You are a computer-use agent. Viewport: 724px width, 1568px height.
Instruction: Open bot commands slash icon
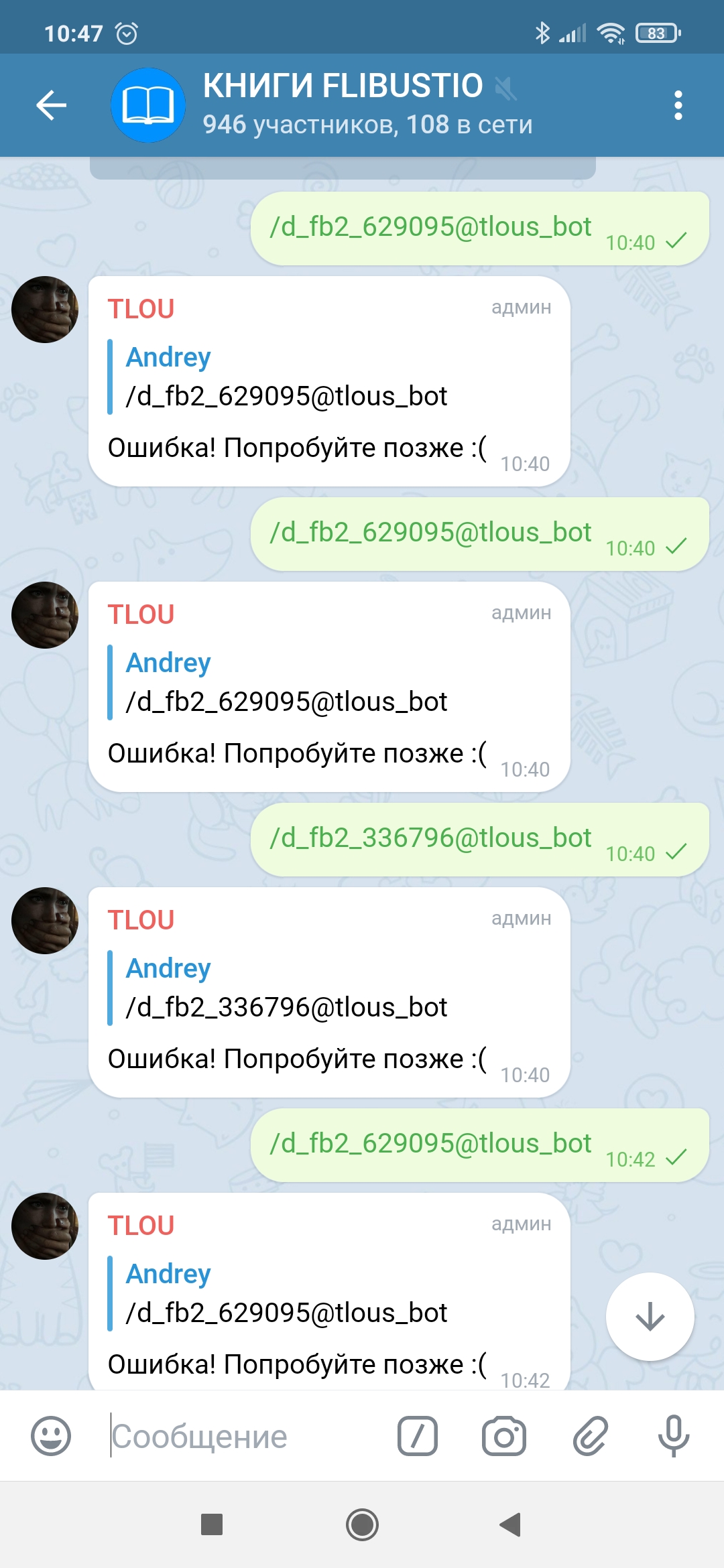click(418, 1436)
